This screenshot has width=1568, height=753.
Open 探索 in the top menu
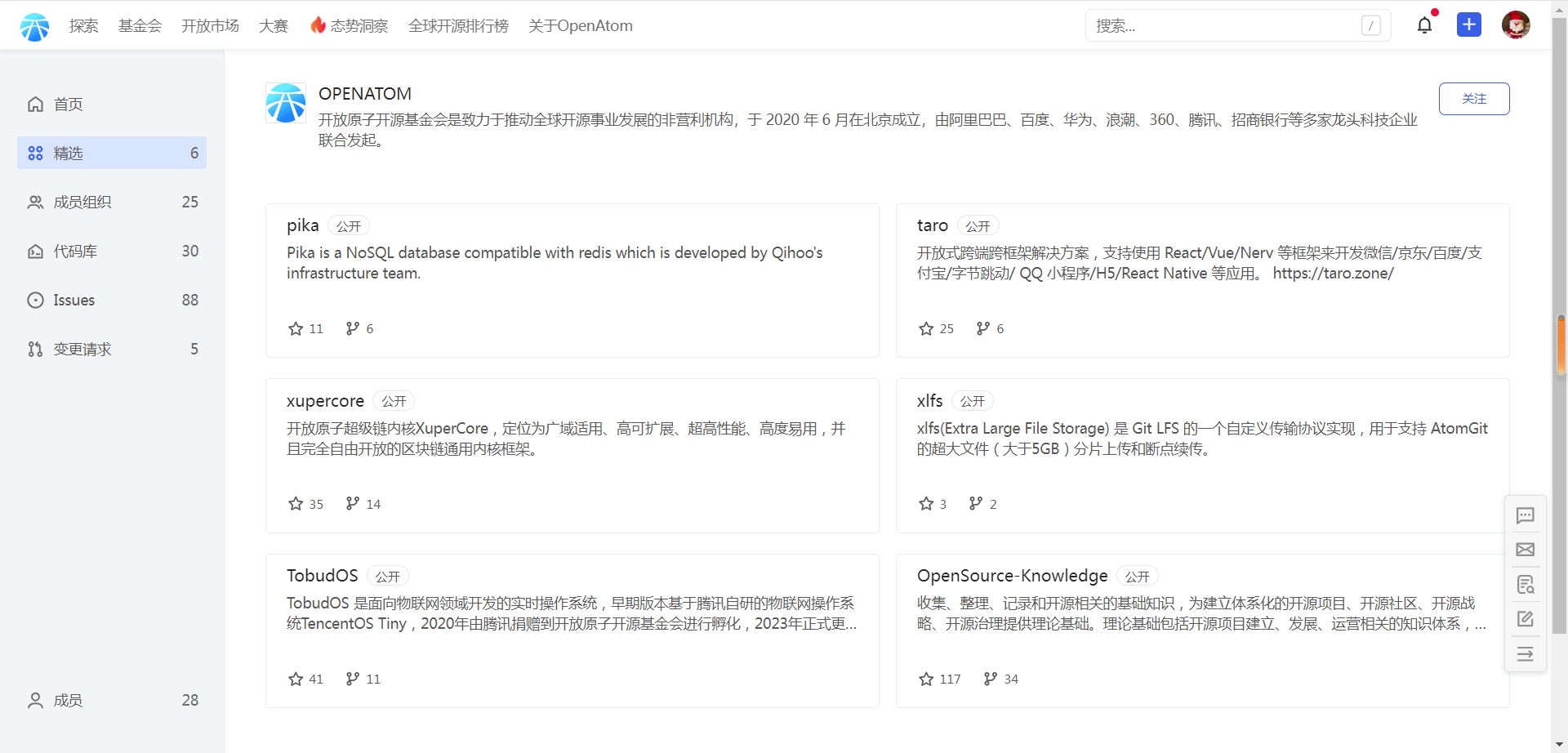pyautogui.click(x=84, y=26)
